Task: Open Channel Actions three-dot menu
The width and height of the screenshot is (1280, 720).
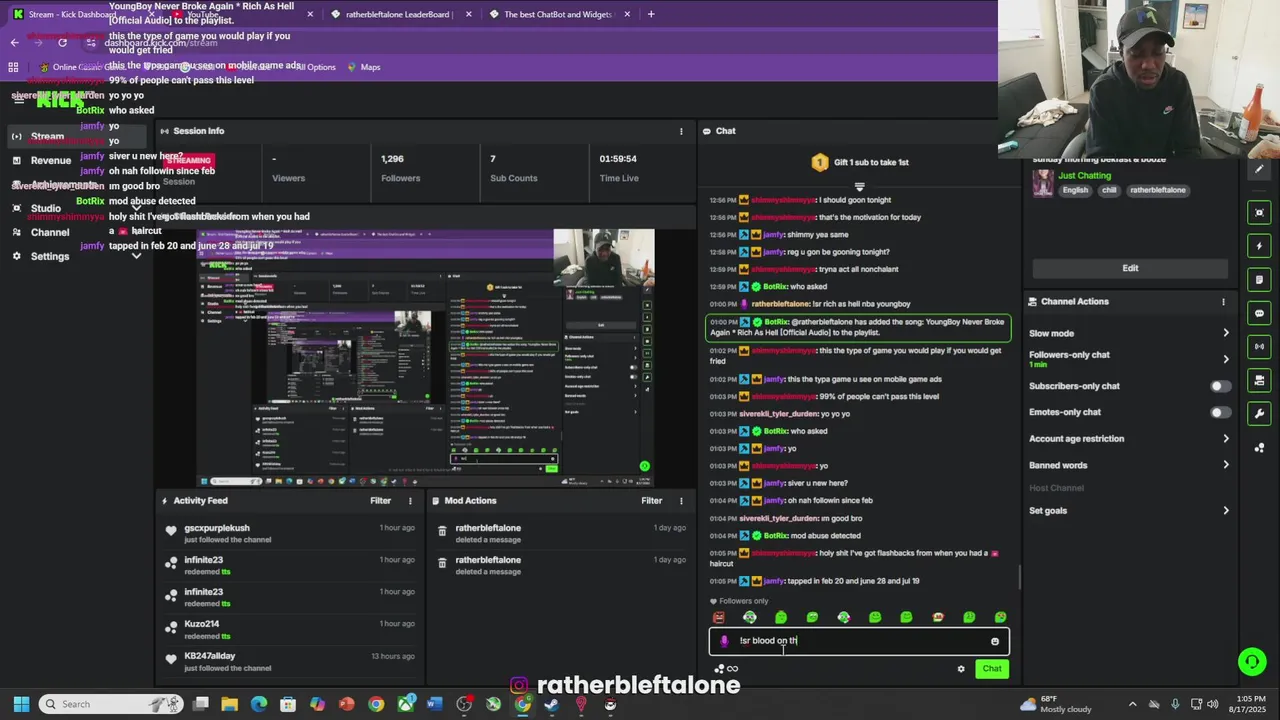Action: (1222, 301)
